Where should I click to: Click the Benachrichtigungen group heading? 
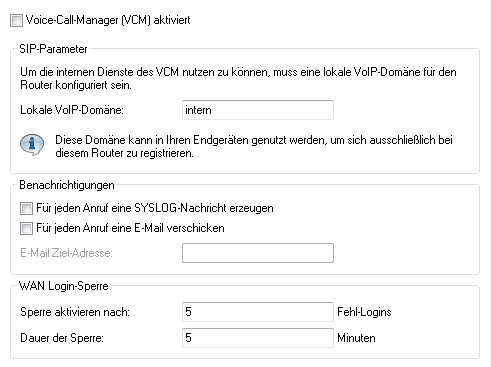point(67,185)
